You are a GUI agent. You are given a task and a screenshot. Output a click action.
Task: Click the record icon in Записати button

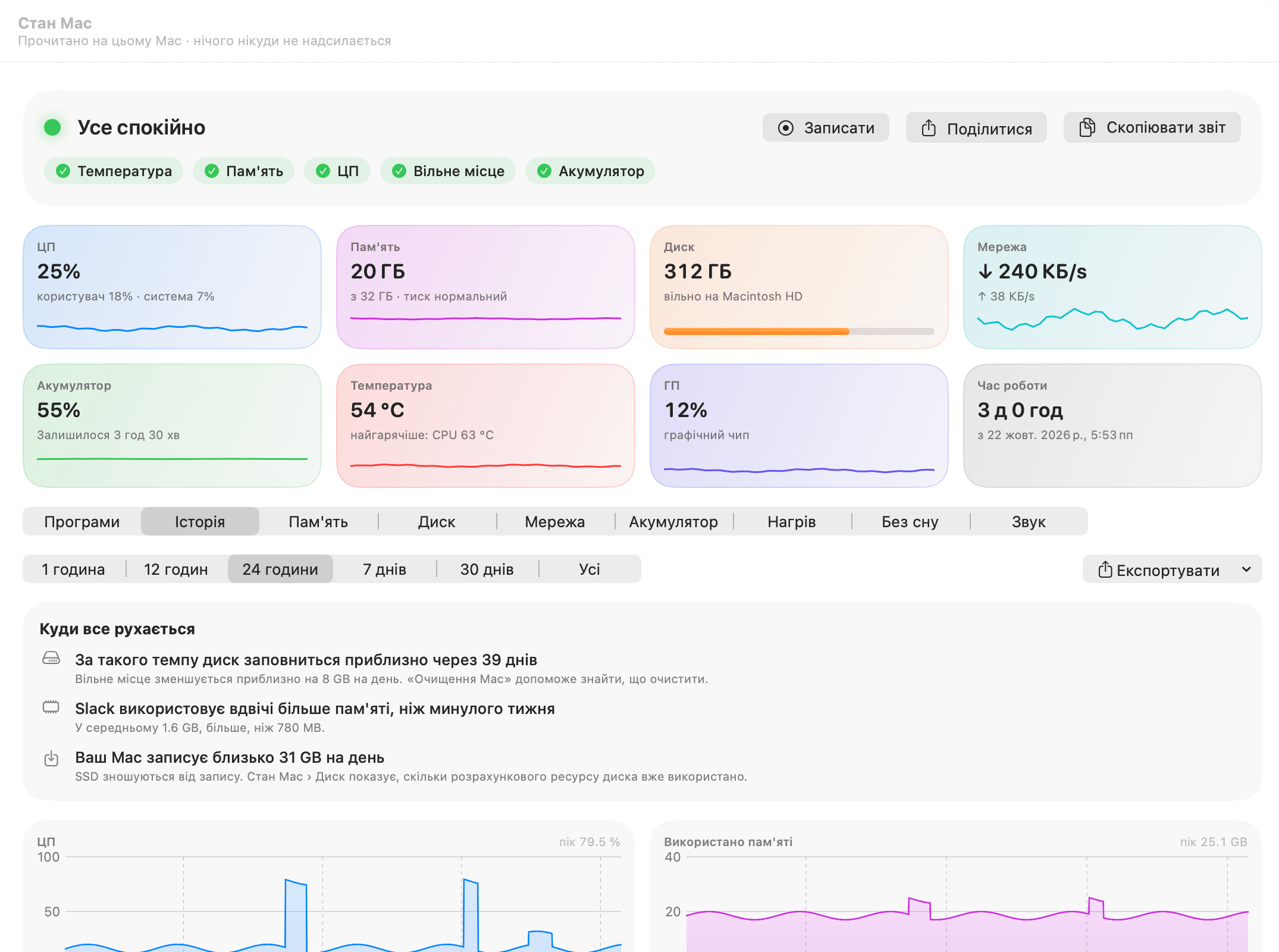pos(785,128)
